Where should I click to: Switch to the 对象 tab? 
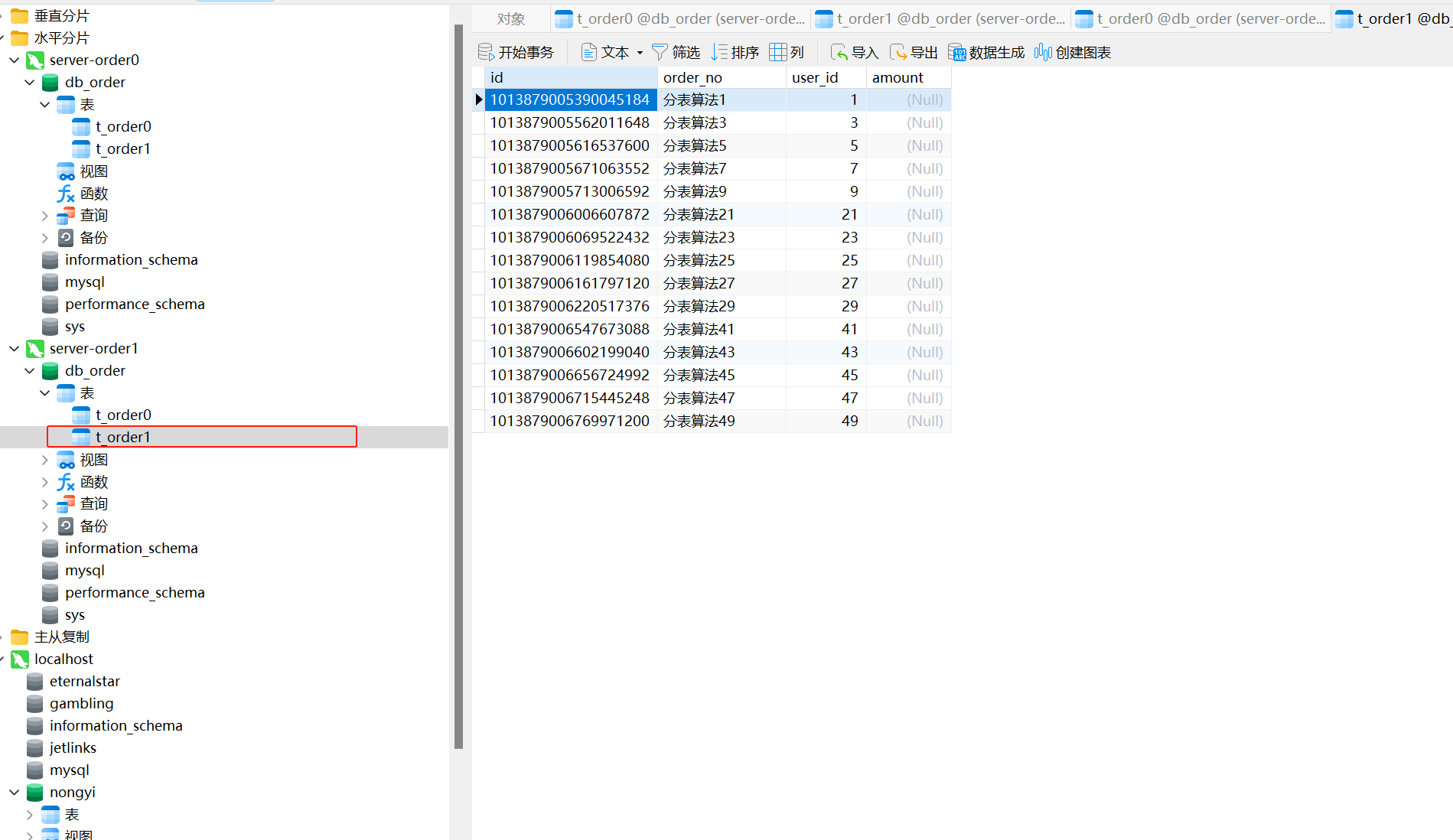tap(511, 19)
